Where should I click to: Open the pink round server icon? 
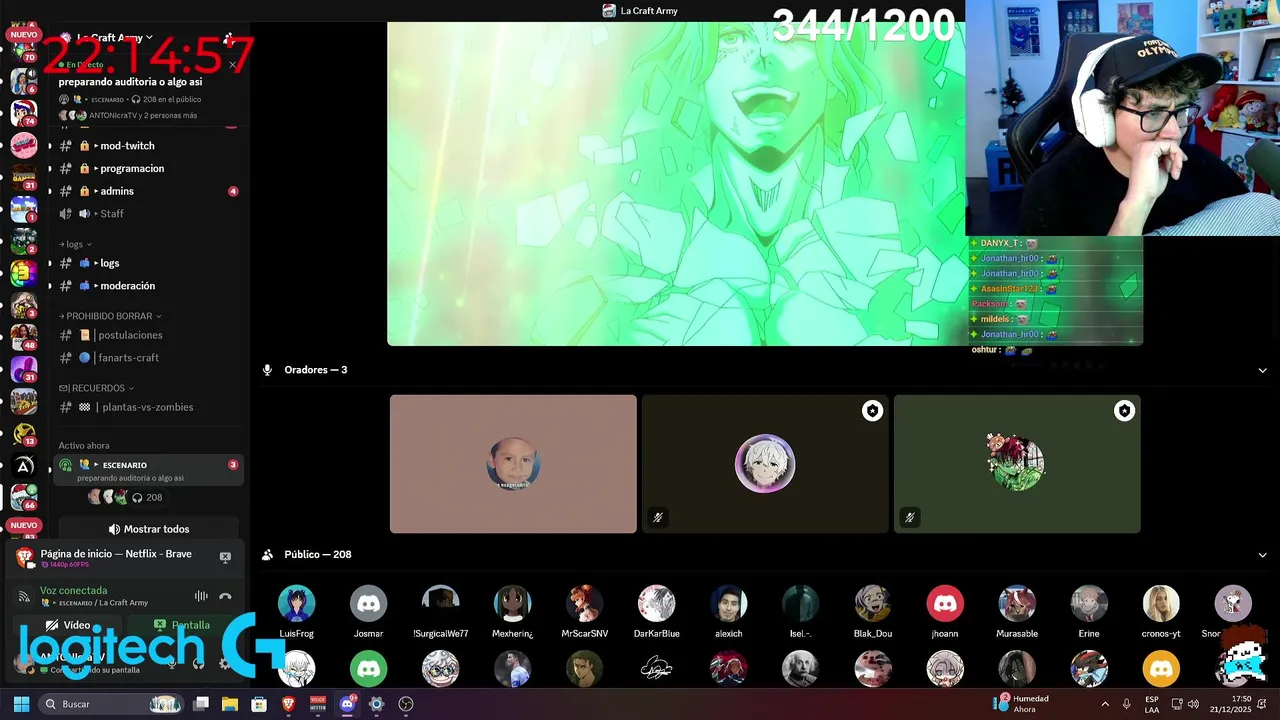click(24, 146)
